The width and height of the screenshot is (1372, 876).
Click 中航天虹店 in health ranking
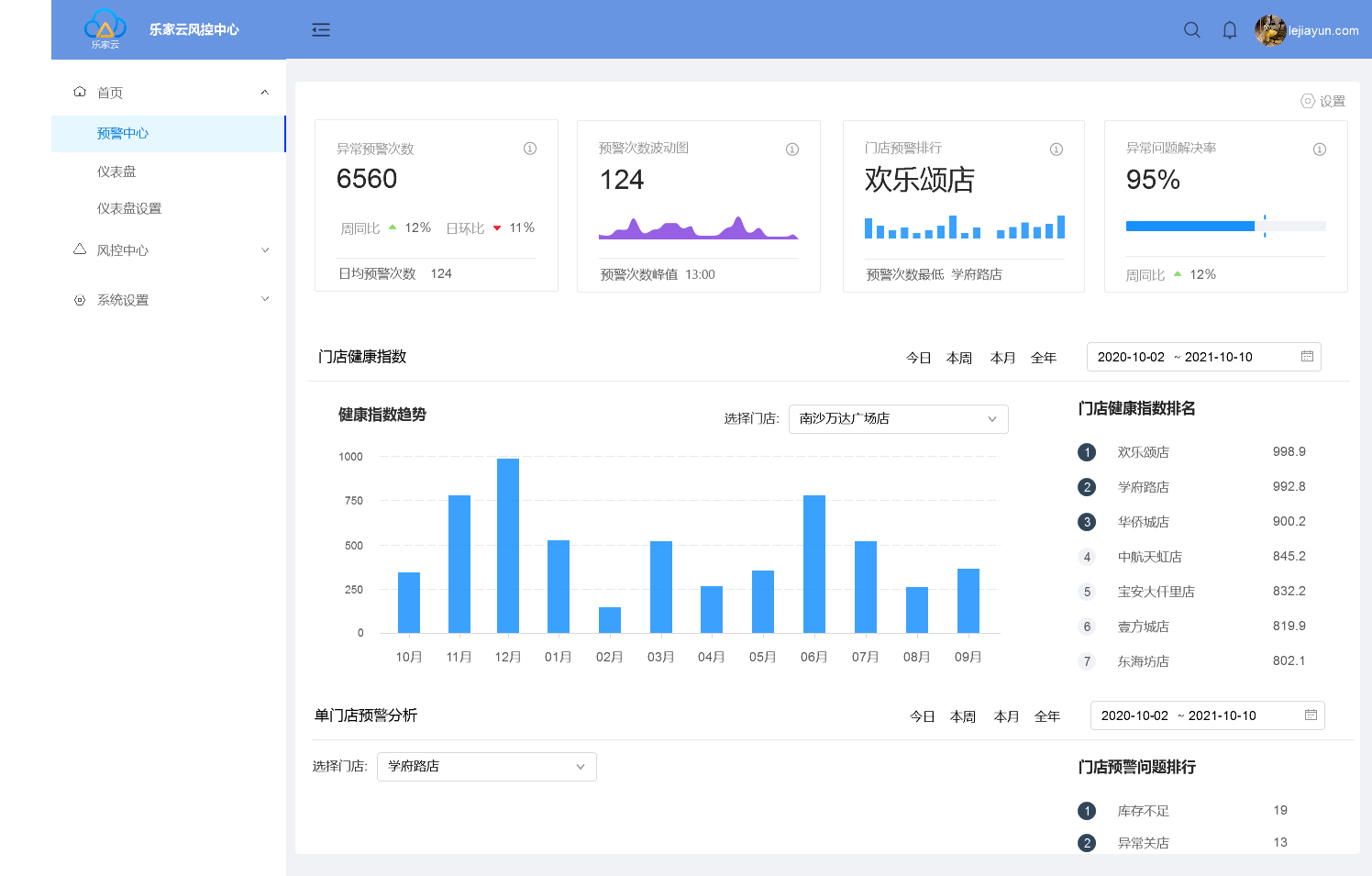click(1150, 557)
